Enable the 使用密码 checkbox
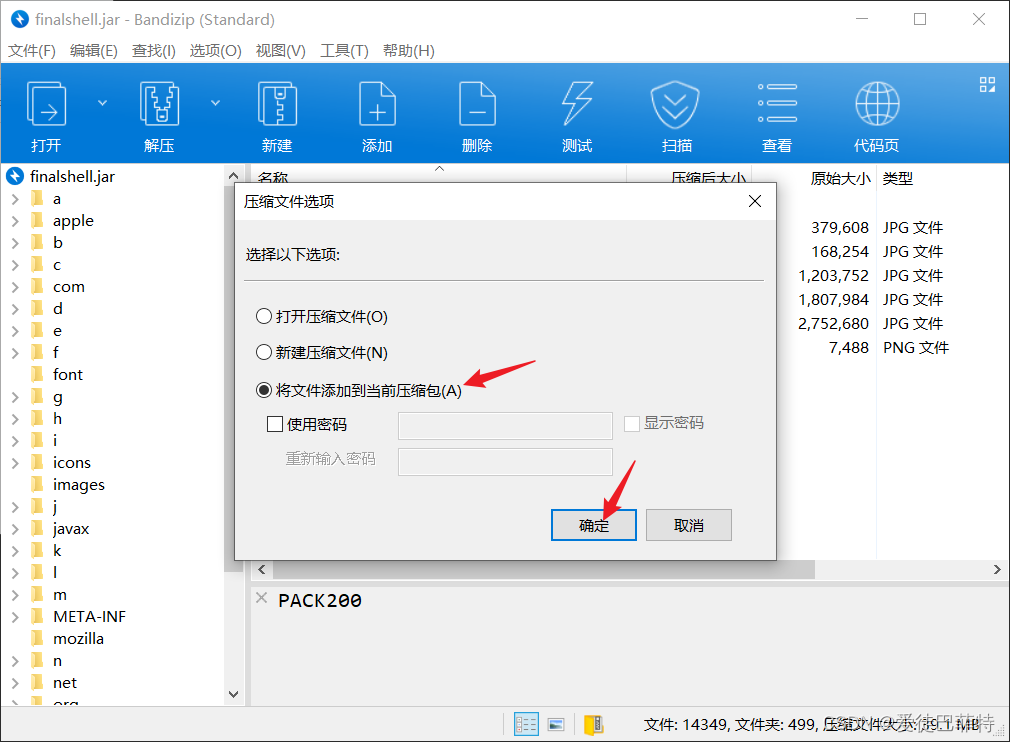Screen dimensions: 1010x742 (x=275, y=424)
